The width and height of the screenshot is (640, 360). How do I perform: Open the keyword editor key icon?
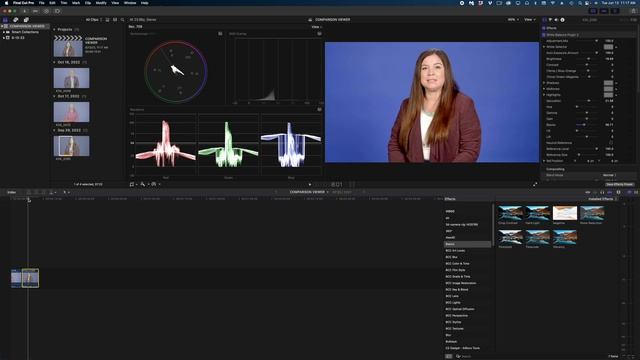pos(36,11)
